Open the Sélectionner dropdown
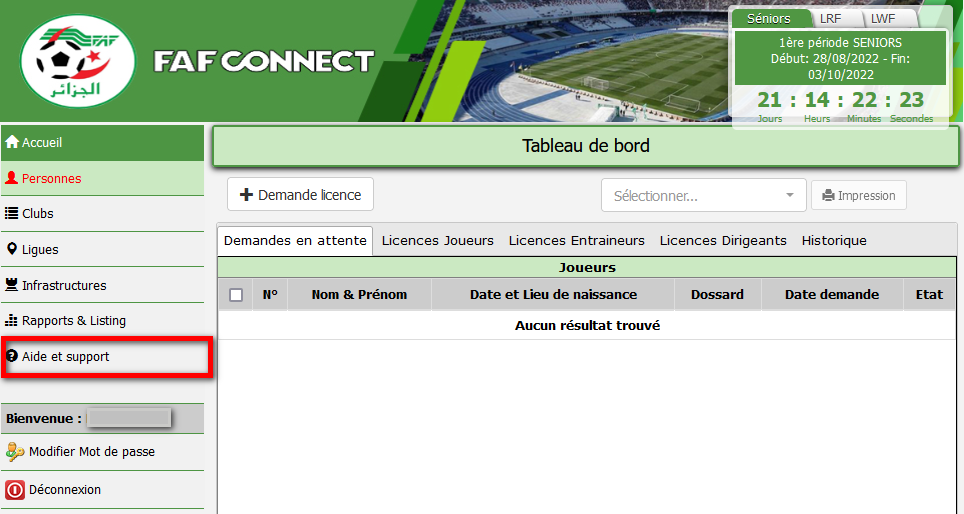 click(x=703, y=196)
